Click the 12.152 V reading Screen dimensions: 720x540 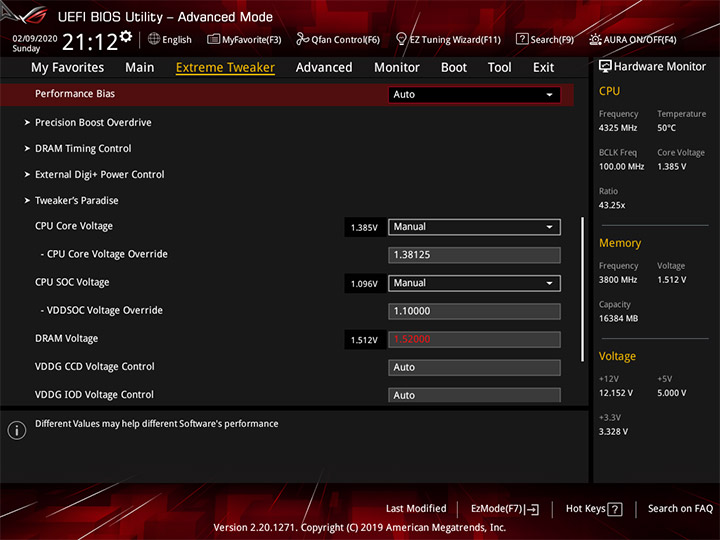pyautogui.click(x=616, y=394)
